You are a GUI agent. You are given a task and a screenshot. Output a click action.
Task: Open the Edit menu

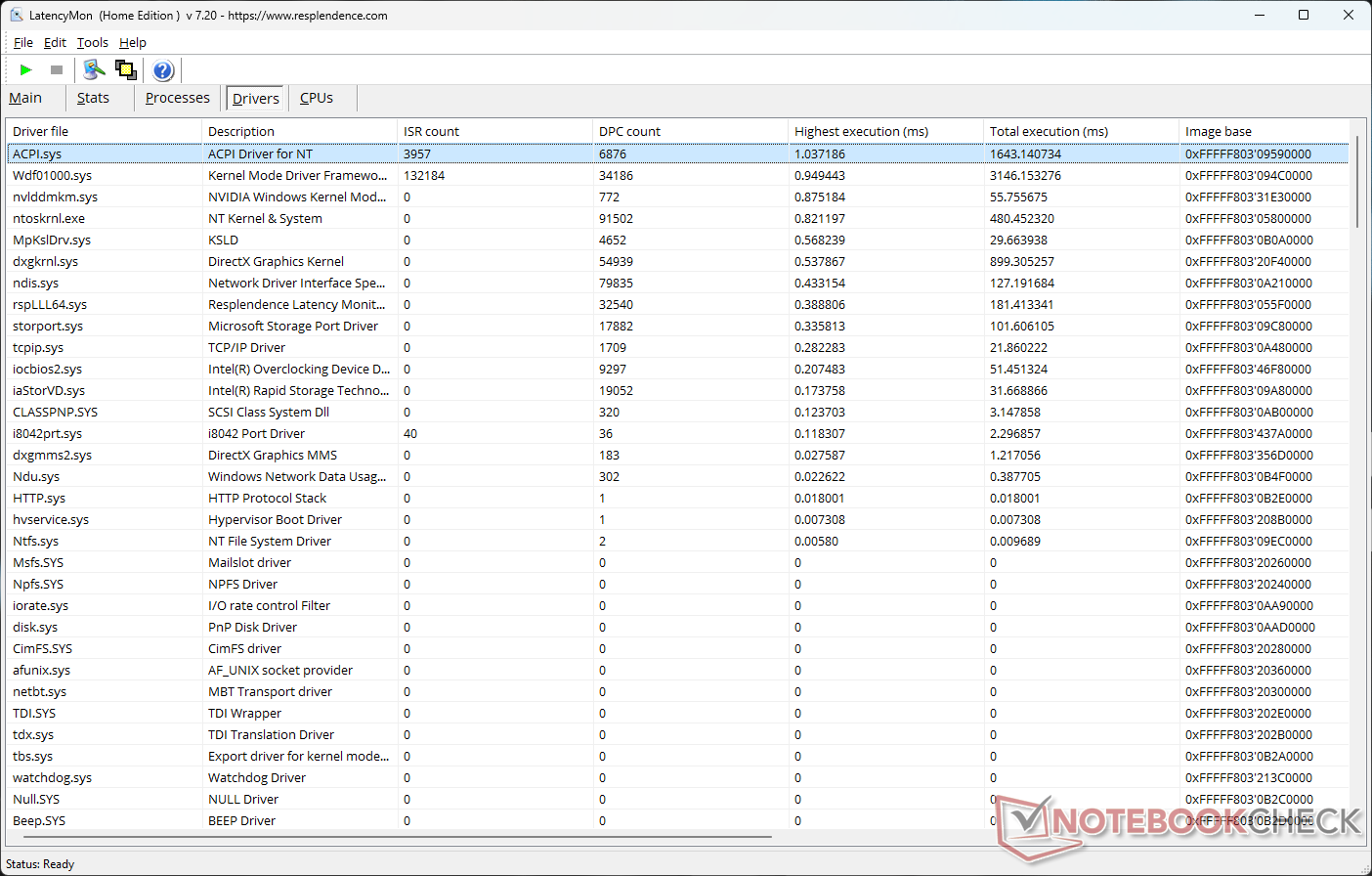55,42
